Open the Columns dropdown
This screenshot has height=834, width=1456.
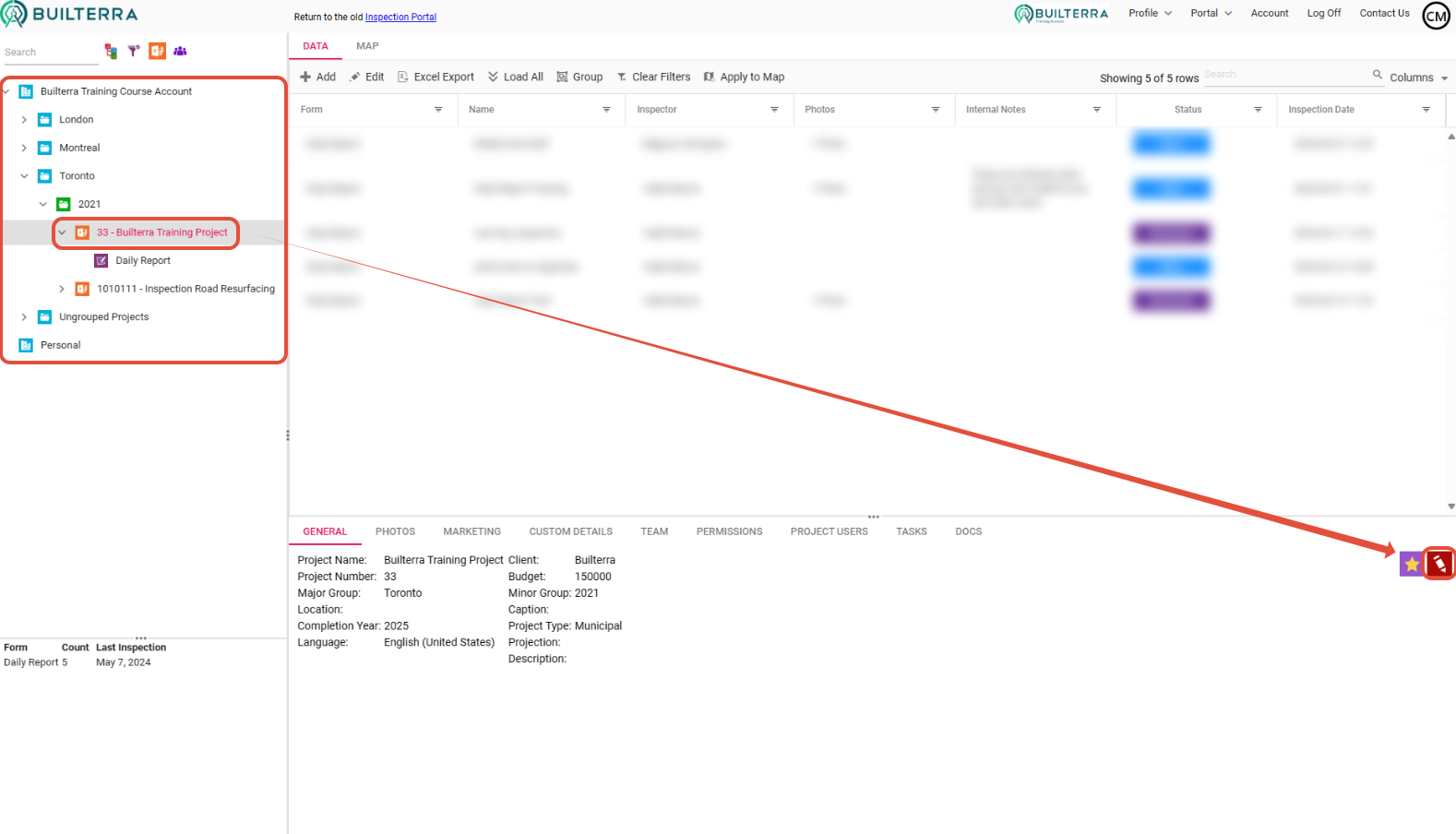point(1419,77)
